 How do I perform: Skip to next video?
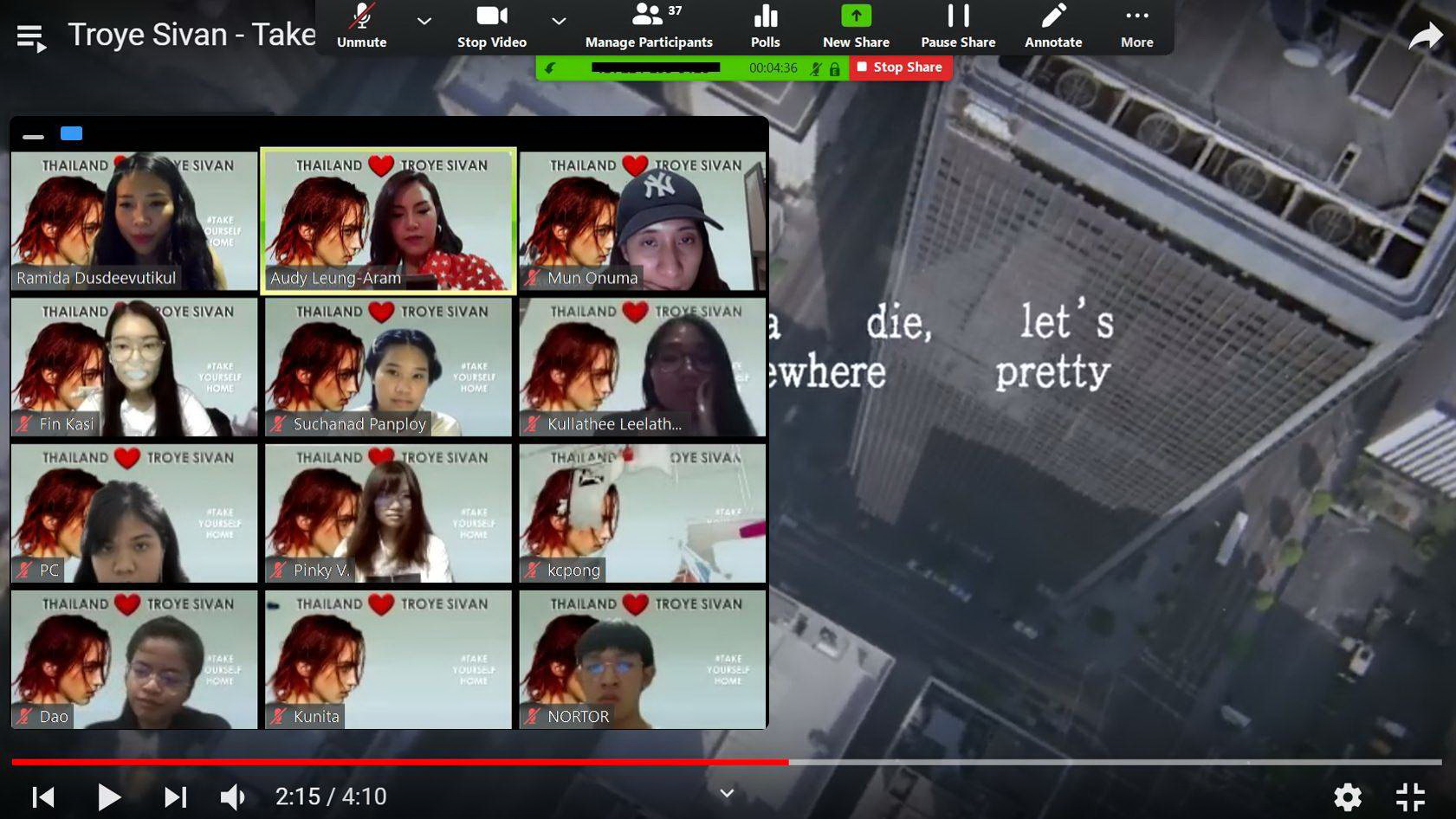point(175,796)
